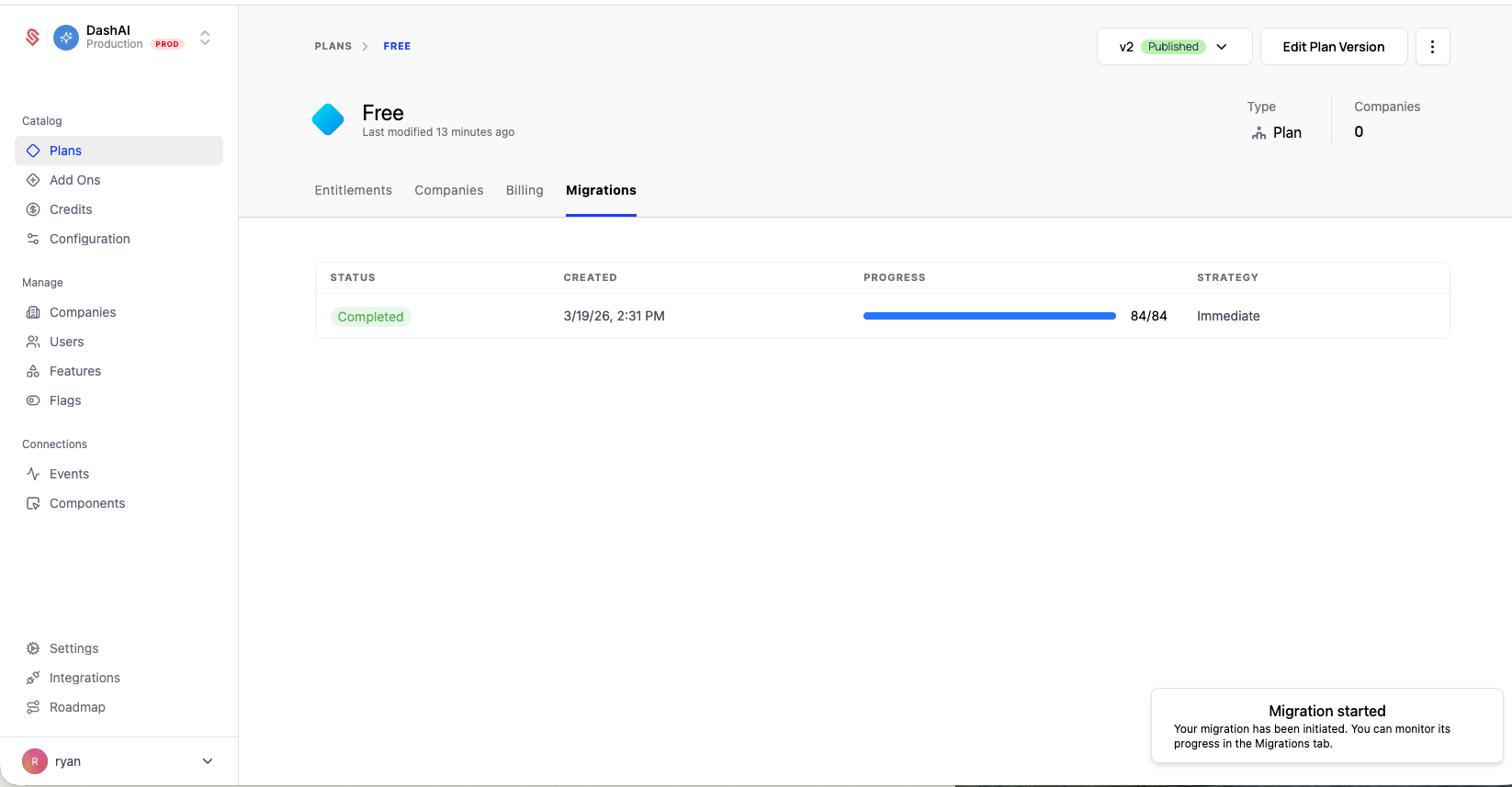Click the Edit Plan Version button
This screenshot has height=787, width=1512.
pyautogui.click(x=1333, y=47)
